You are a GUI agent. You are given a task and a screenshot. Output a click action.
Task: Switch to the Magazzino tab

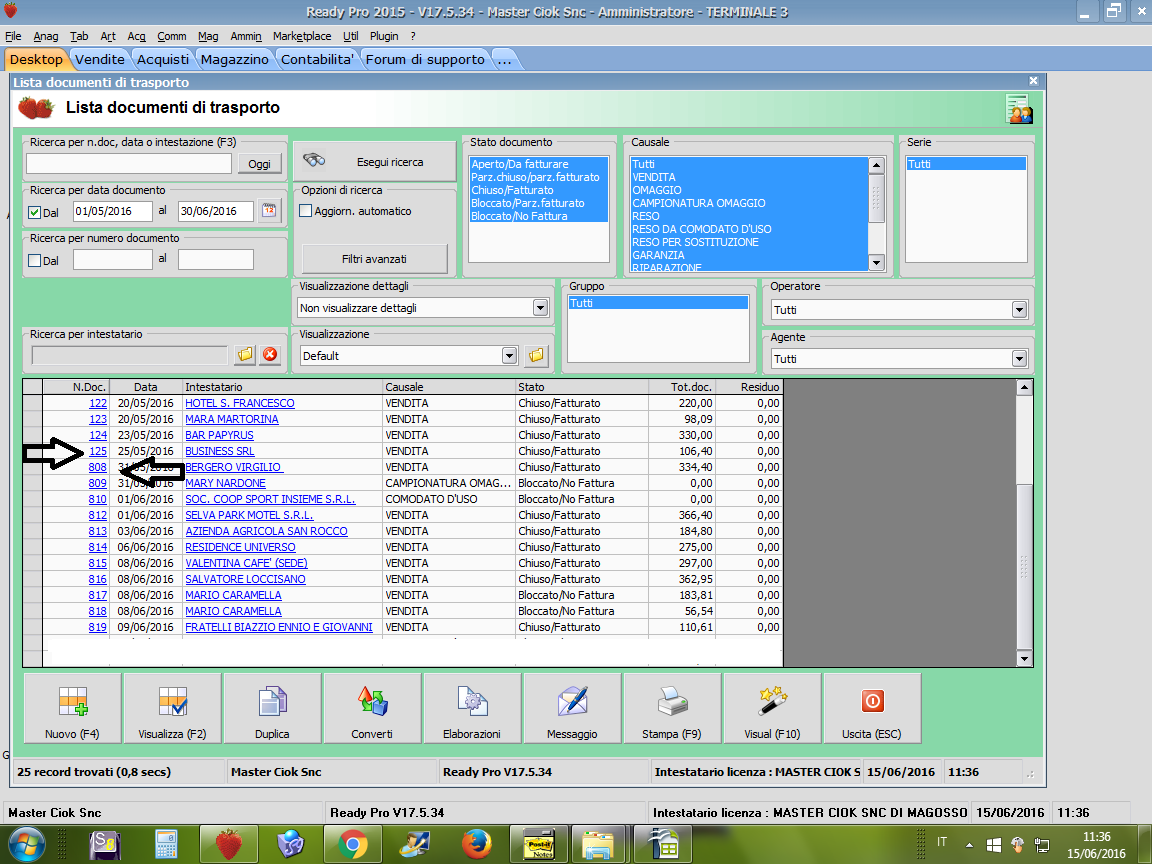tap(234, 59)
